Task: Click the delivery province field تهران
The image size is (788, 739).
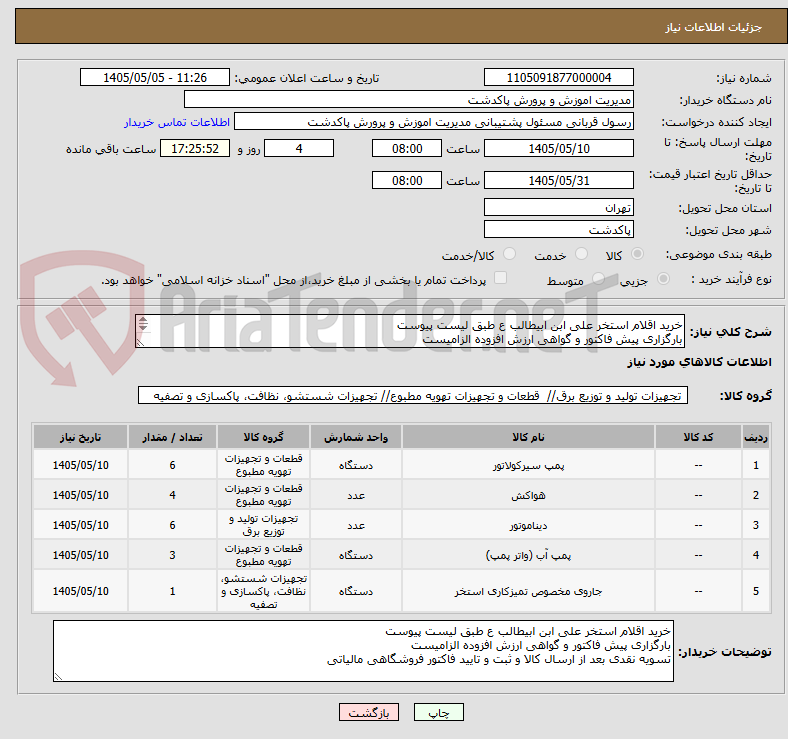Action: point(559,207)
